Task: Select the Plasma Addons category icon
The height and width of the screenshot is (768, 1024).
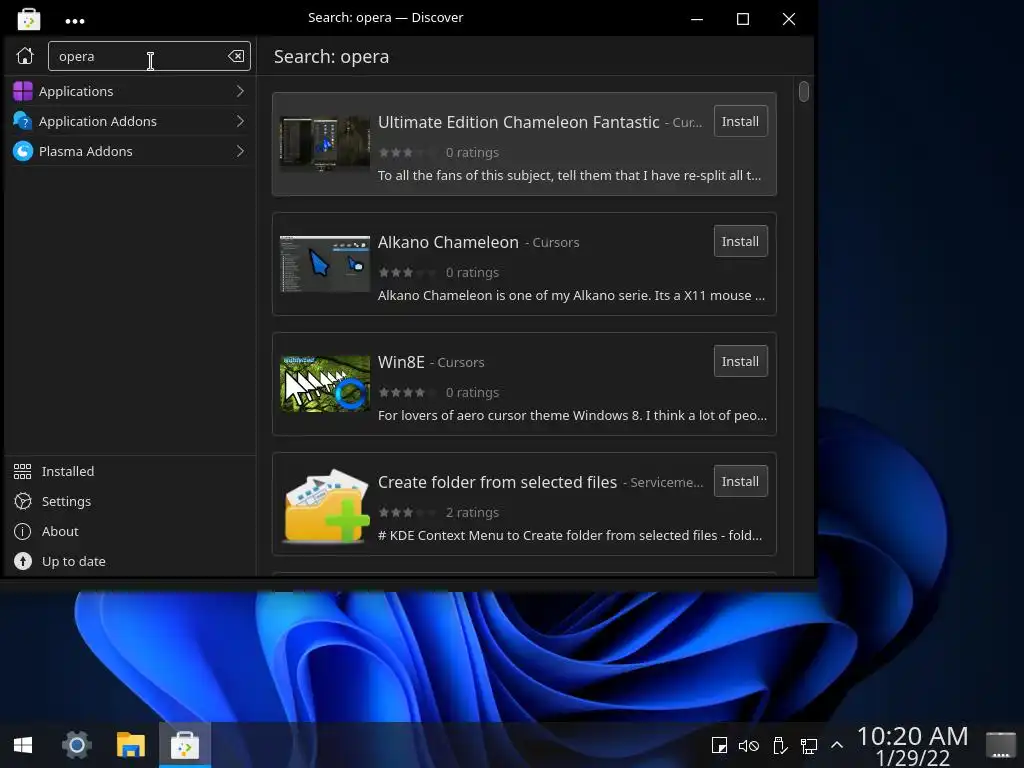Action: [x=23, y=151]
